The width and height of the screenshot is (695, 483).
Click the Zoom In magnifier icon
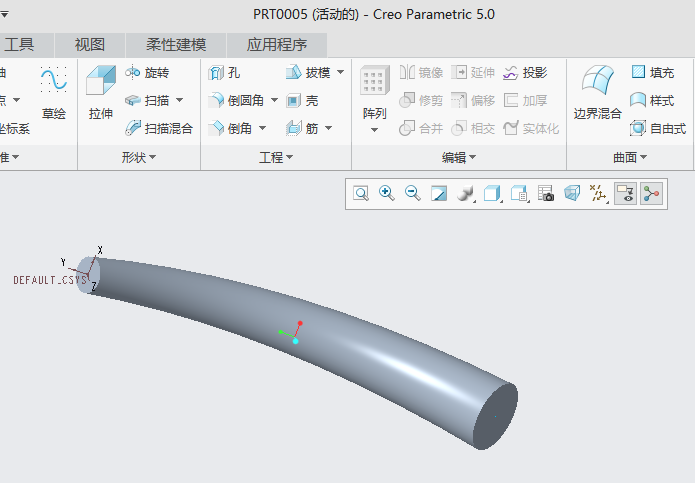click(x=387, y=194)
